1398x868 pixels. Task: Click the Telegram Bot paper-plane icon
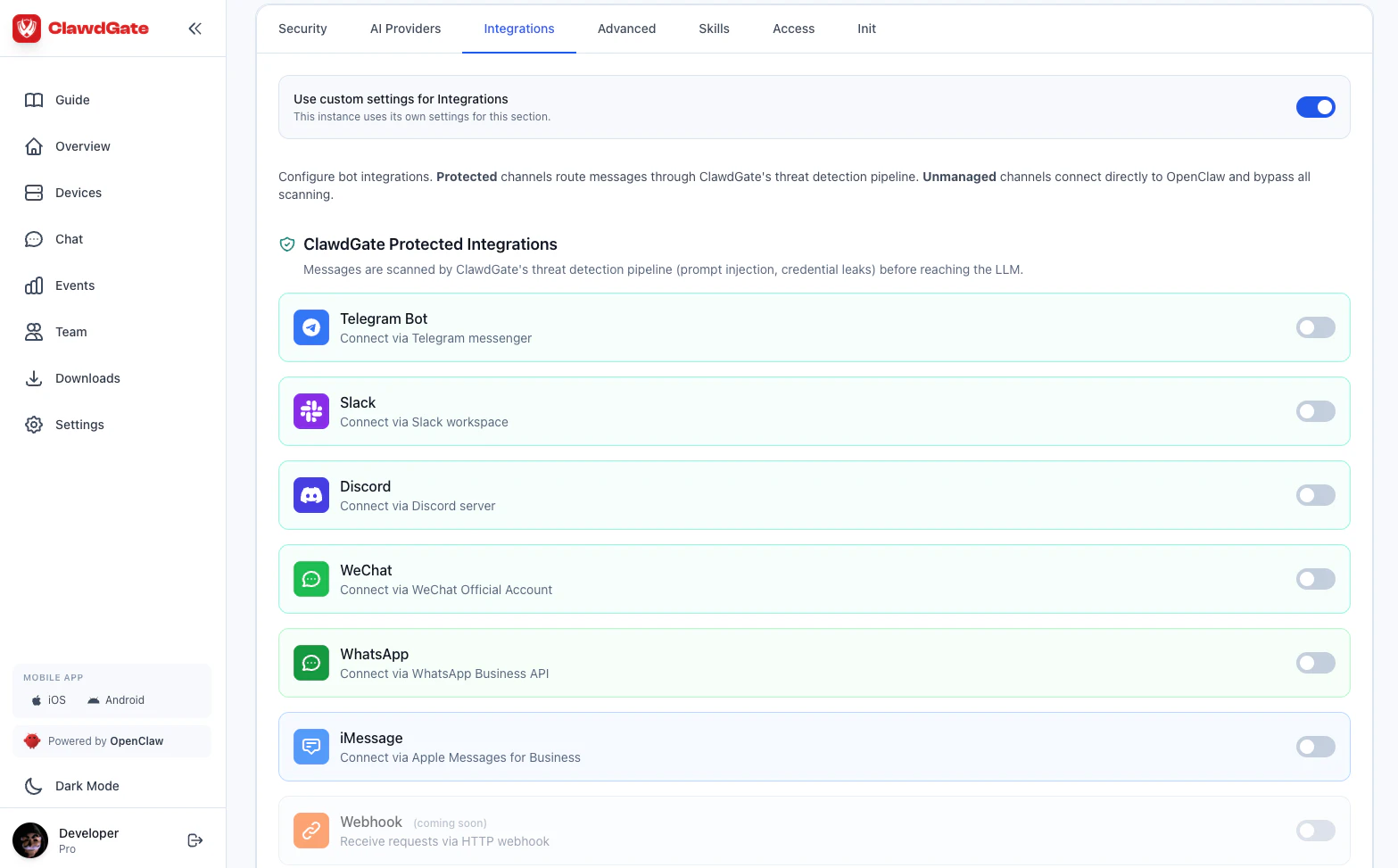311,327
